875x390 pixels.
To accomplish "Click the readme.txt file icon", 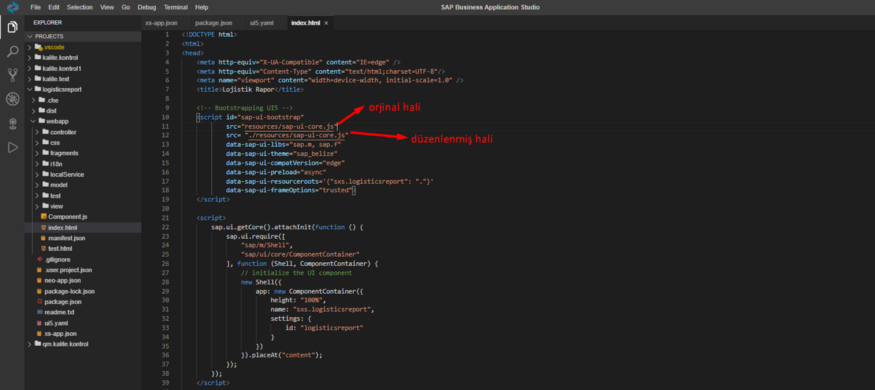I will point(40,312).
